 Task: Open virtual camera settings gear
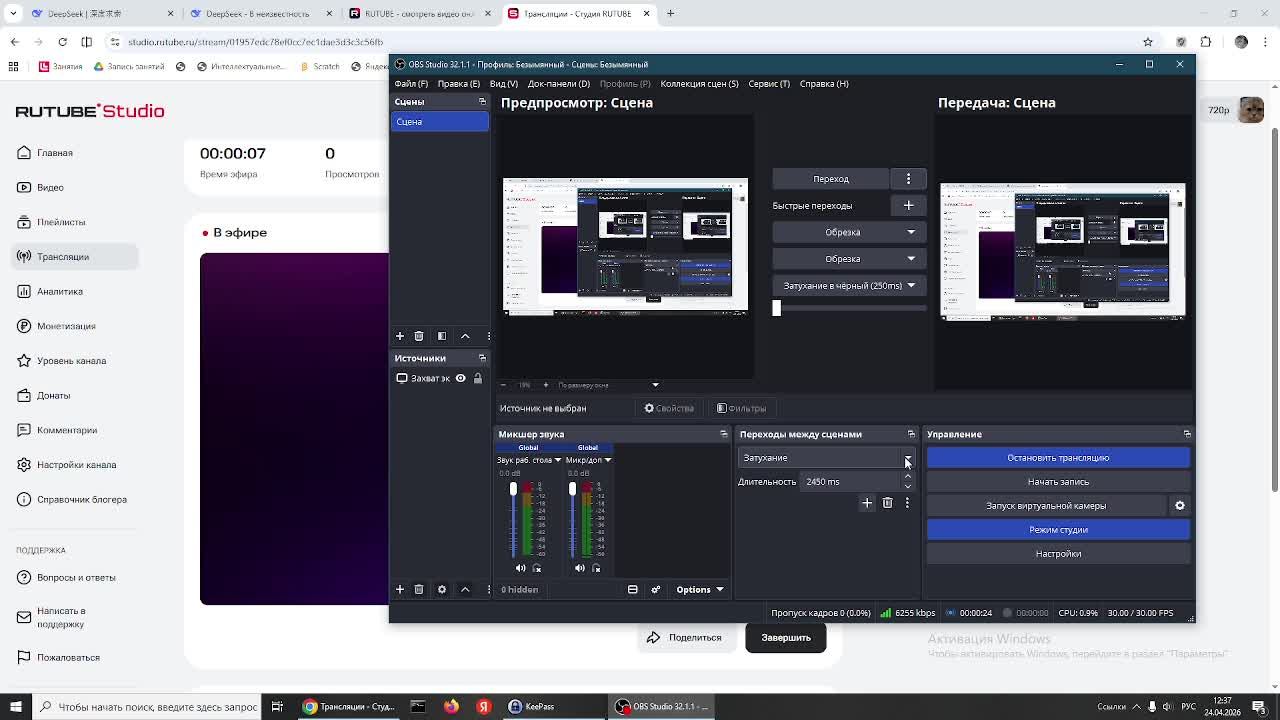tap(1180, 506)
